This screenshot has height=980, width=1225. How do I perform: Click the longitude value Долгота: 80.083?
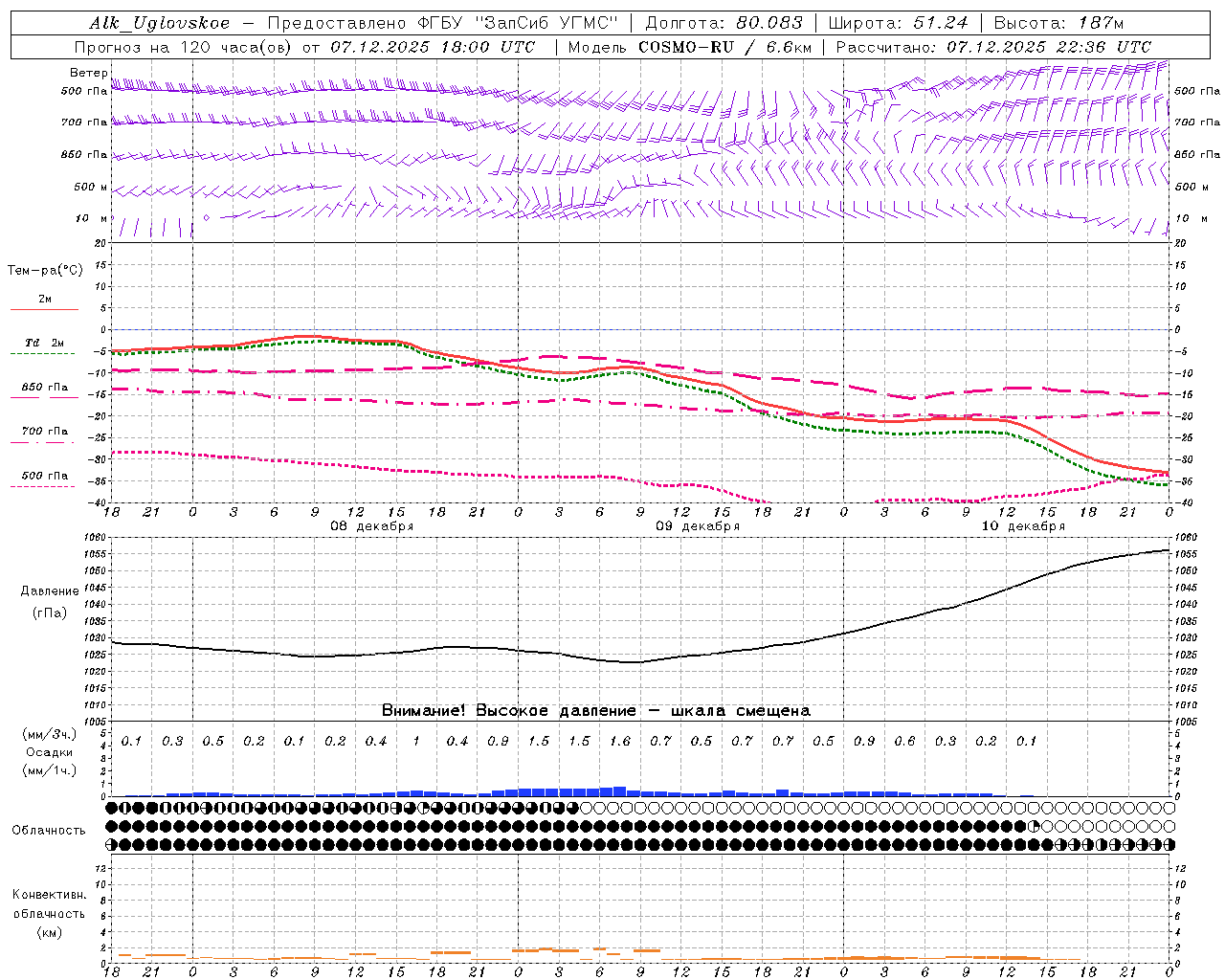point(724,23)
